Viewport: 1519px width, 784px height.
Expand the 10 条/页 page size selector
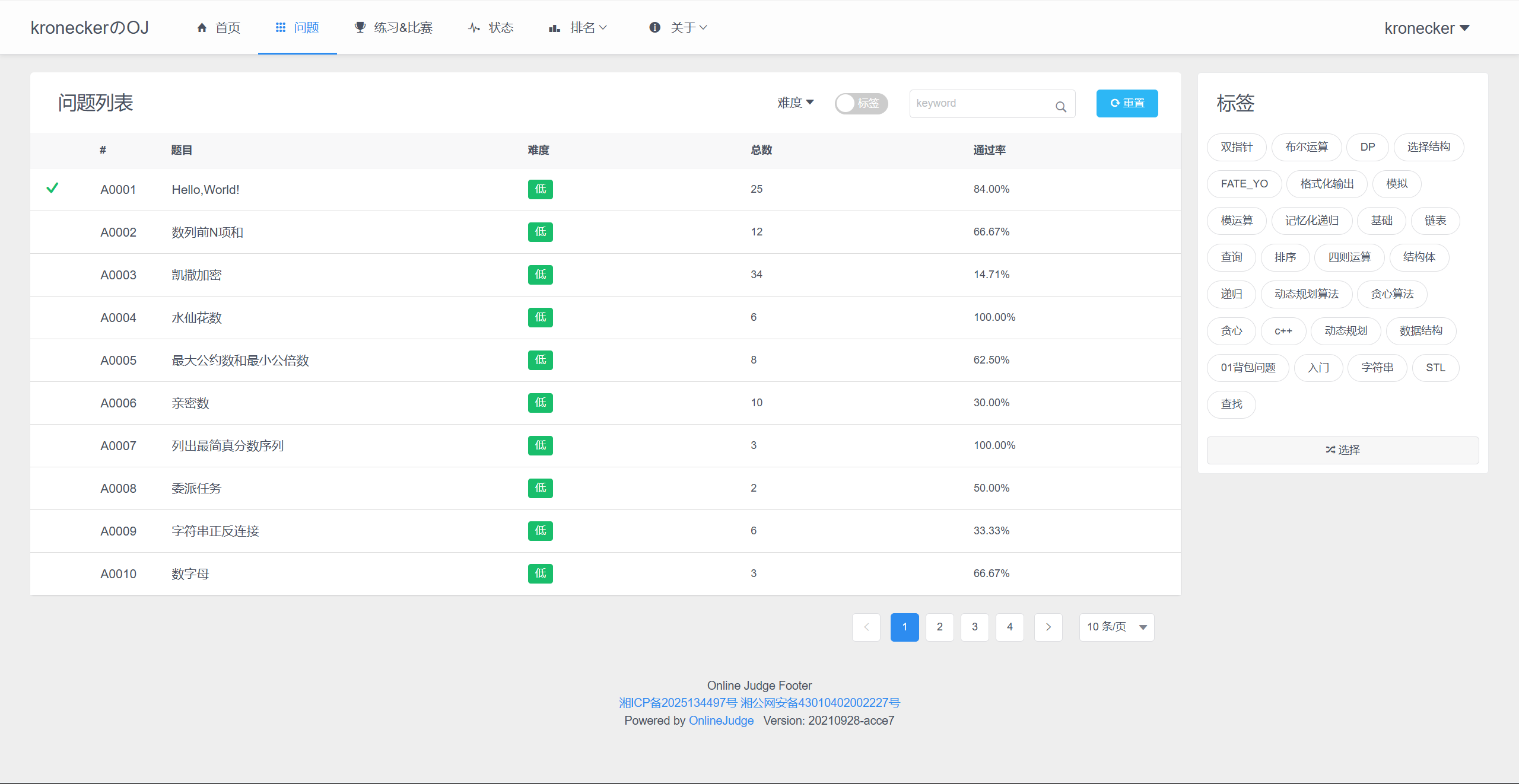point(1116,627)
